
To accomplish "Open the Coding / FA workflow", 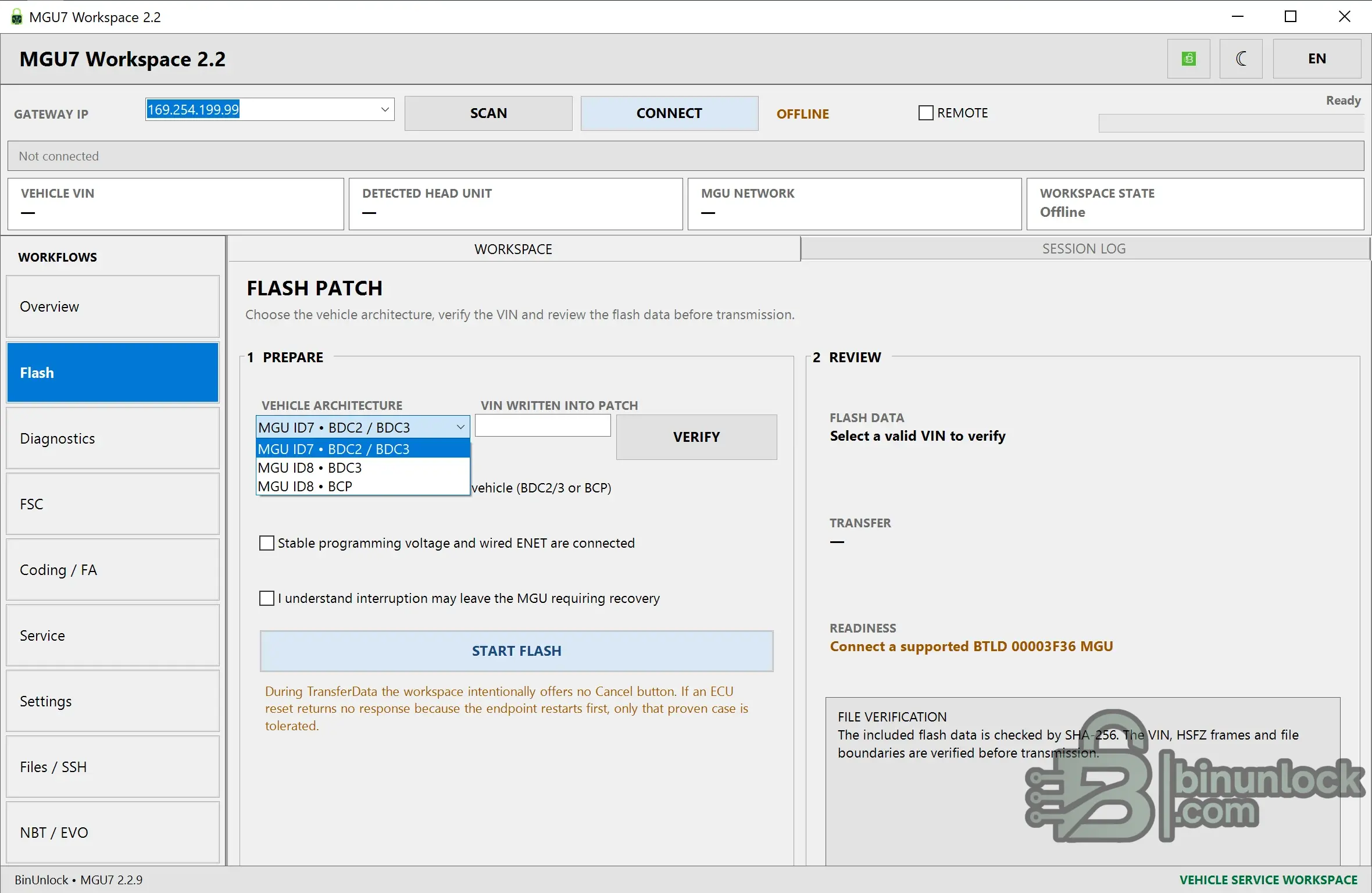I will pyautogui.click(x=113, y=570).
